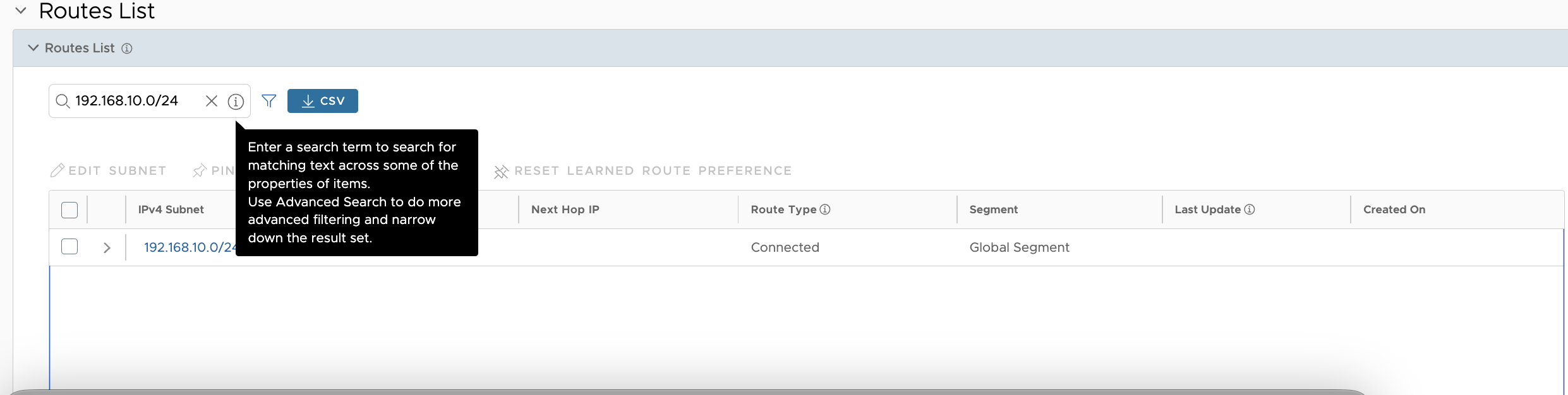The width and height of the screenshot is (1568, 395).
Task: Collapse the top Routes List heading
Action: pos(21,11)
